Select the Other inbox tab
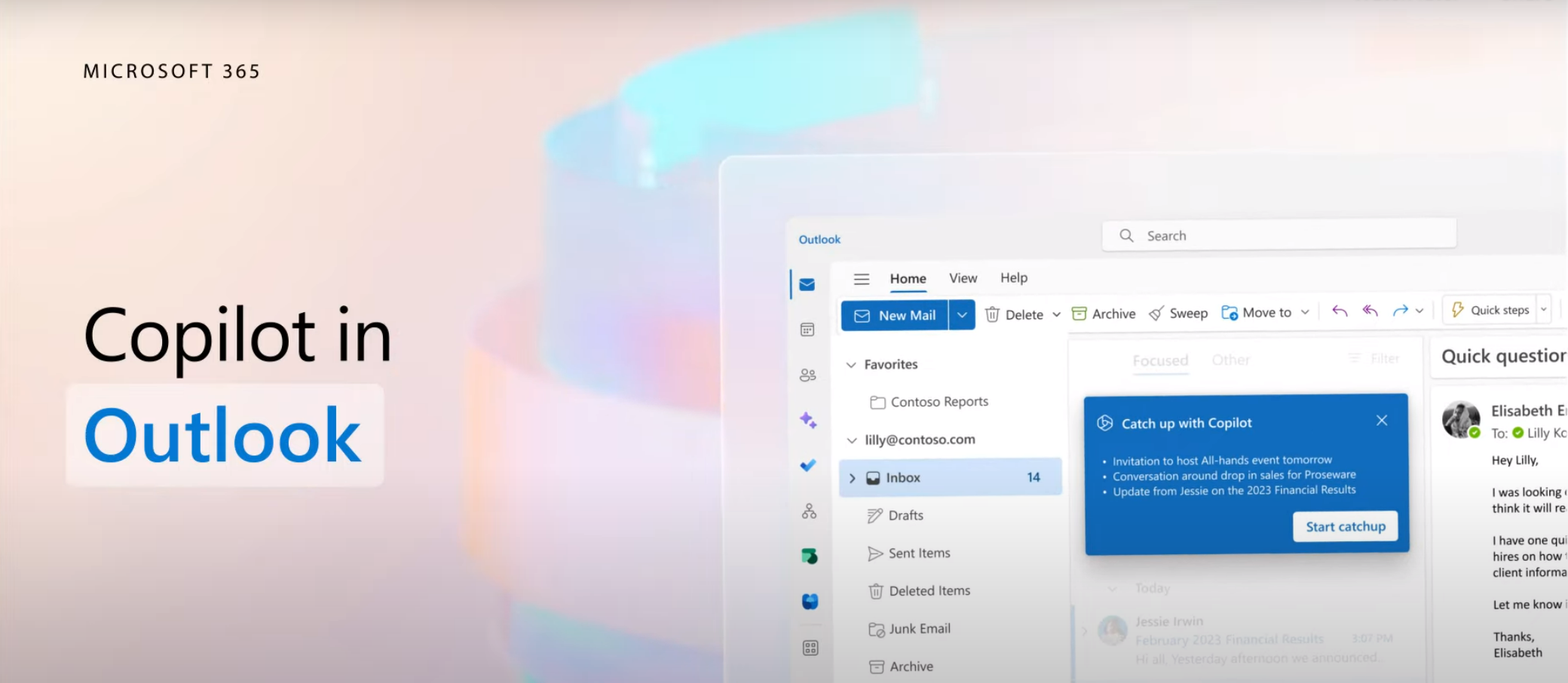Image resolution: width=1568 pixels, height=683 pixels. (1231, 360)
